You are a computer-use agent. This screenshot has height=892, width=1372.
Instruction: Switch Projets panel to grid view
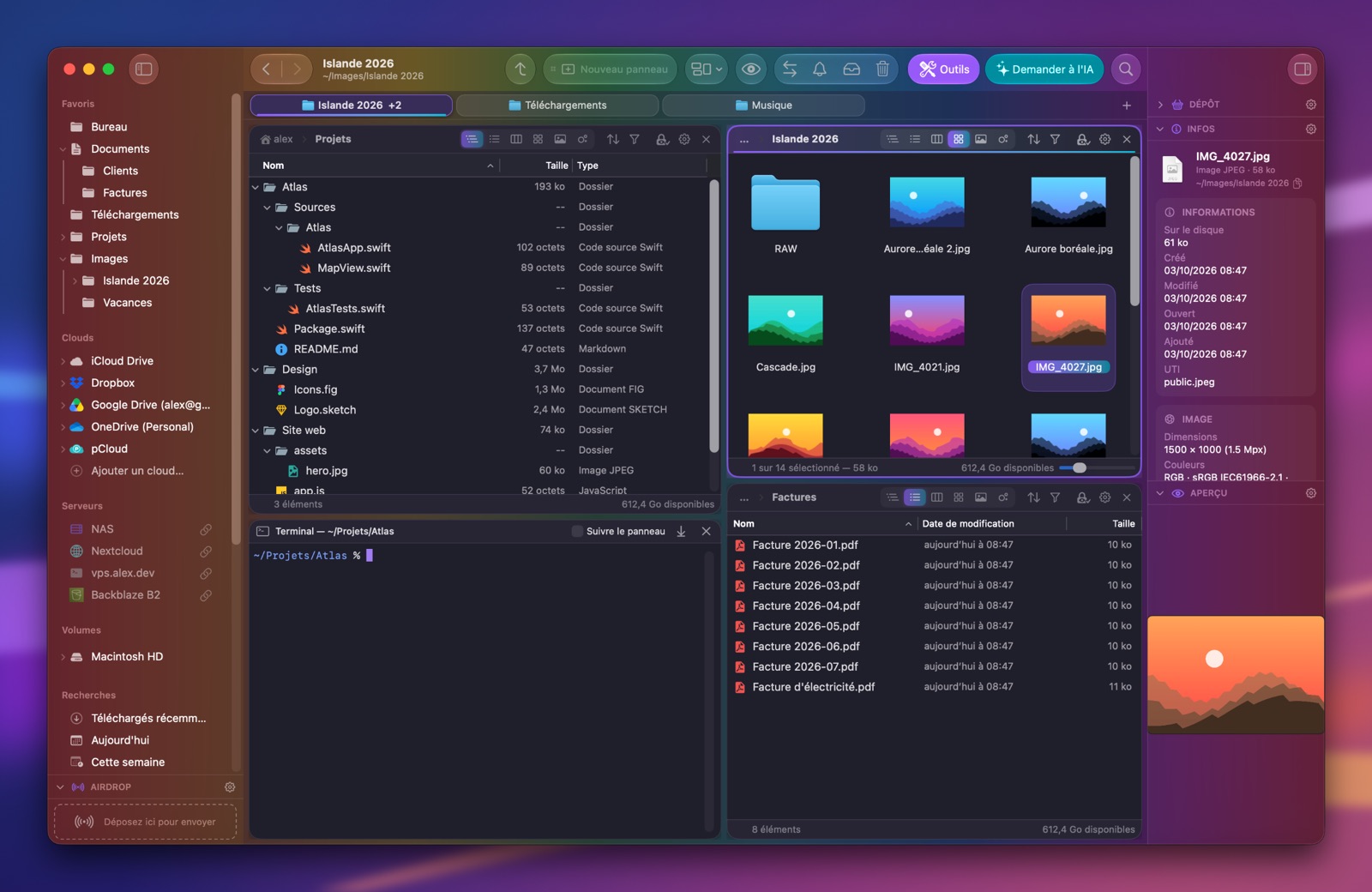point(538,139)
